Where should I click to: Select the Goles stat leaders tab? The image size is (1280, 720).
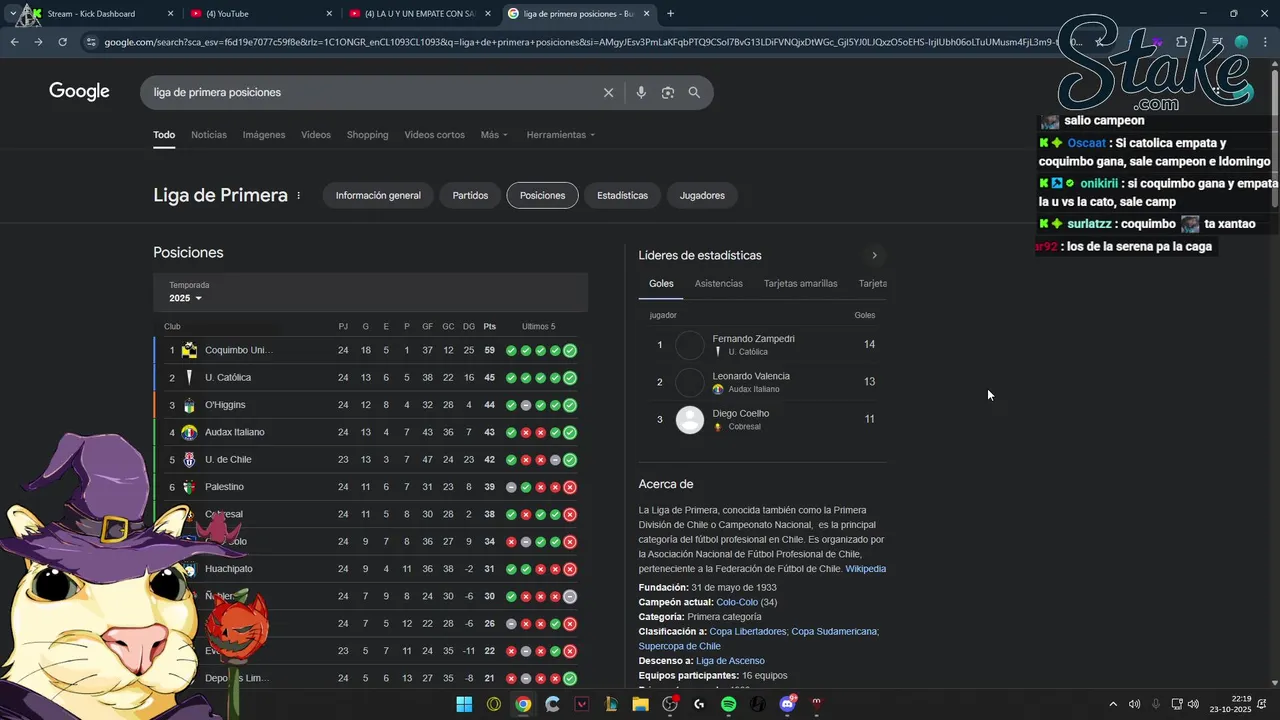[x=661, y=284]
